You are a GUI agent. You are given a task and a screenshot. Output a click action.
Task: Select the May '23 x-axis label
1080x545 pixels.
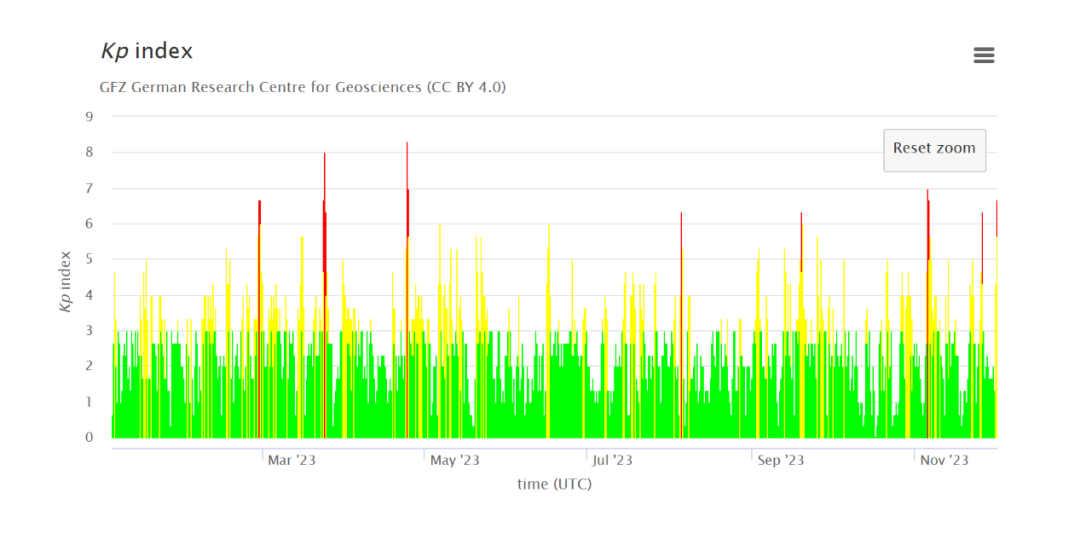pyautogui.click(x=455, y=460)
